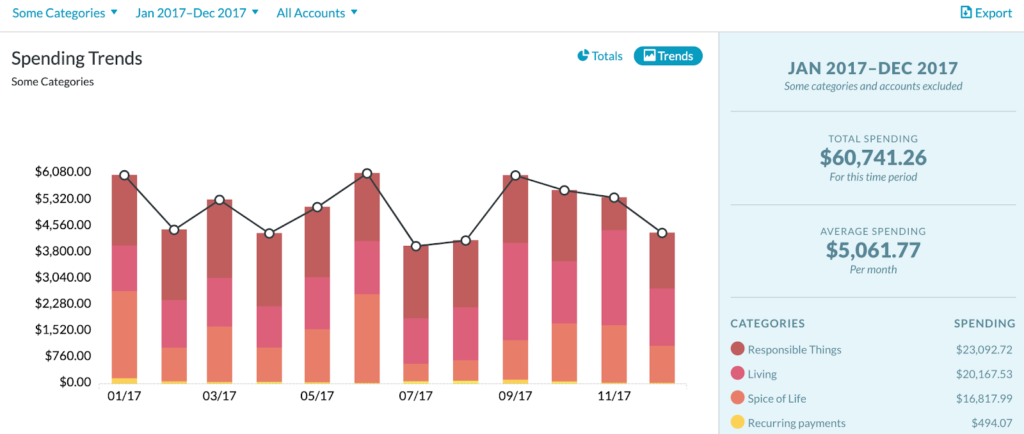Click the Living category pink dot
Viewport: 1024px width, 434px height.
(x=737, y=374)
